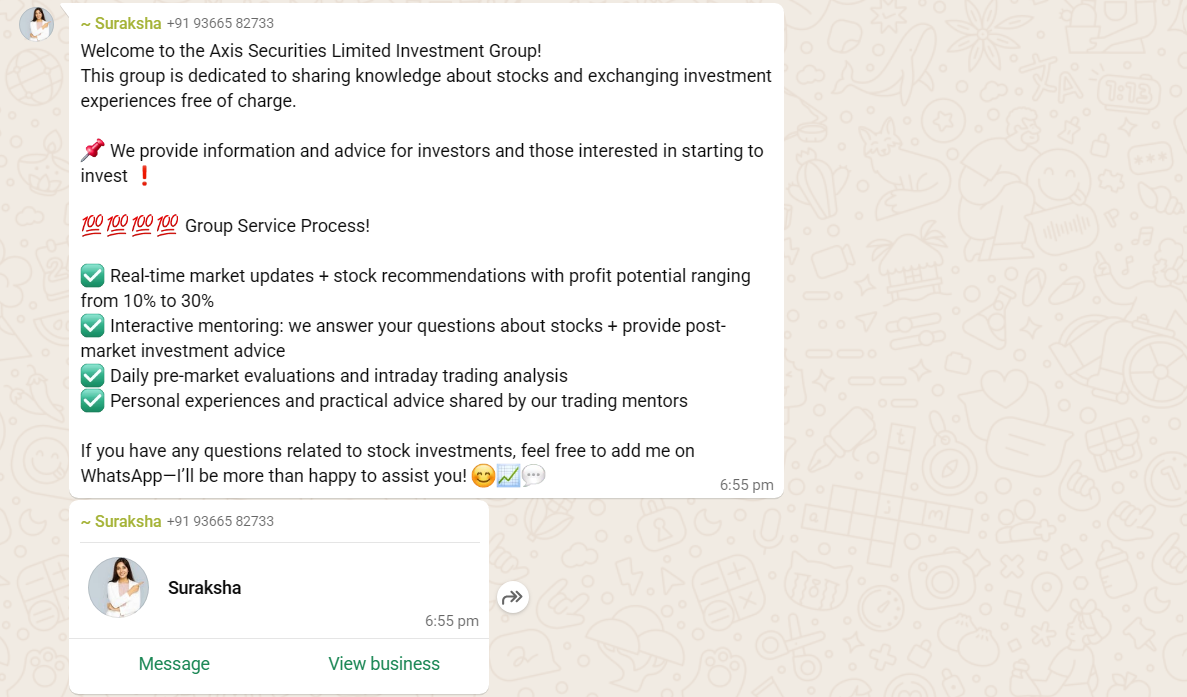Click phone number above the contact card
Viewport: 1187px width, 697px height.
(220, 521)
